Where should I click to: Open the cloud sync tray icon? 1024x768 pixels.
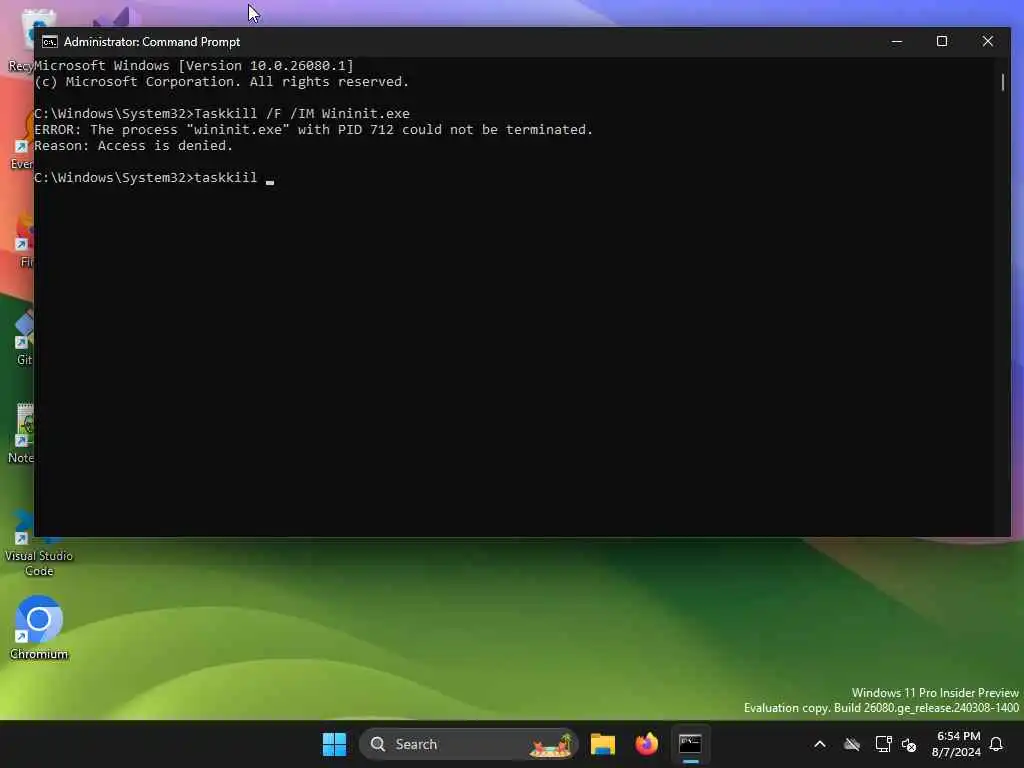(852, 744)
